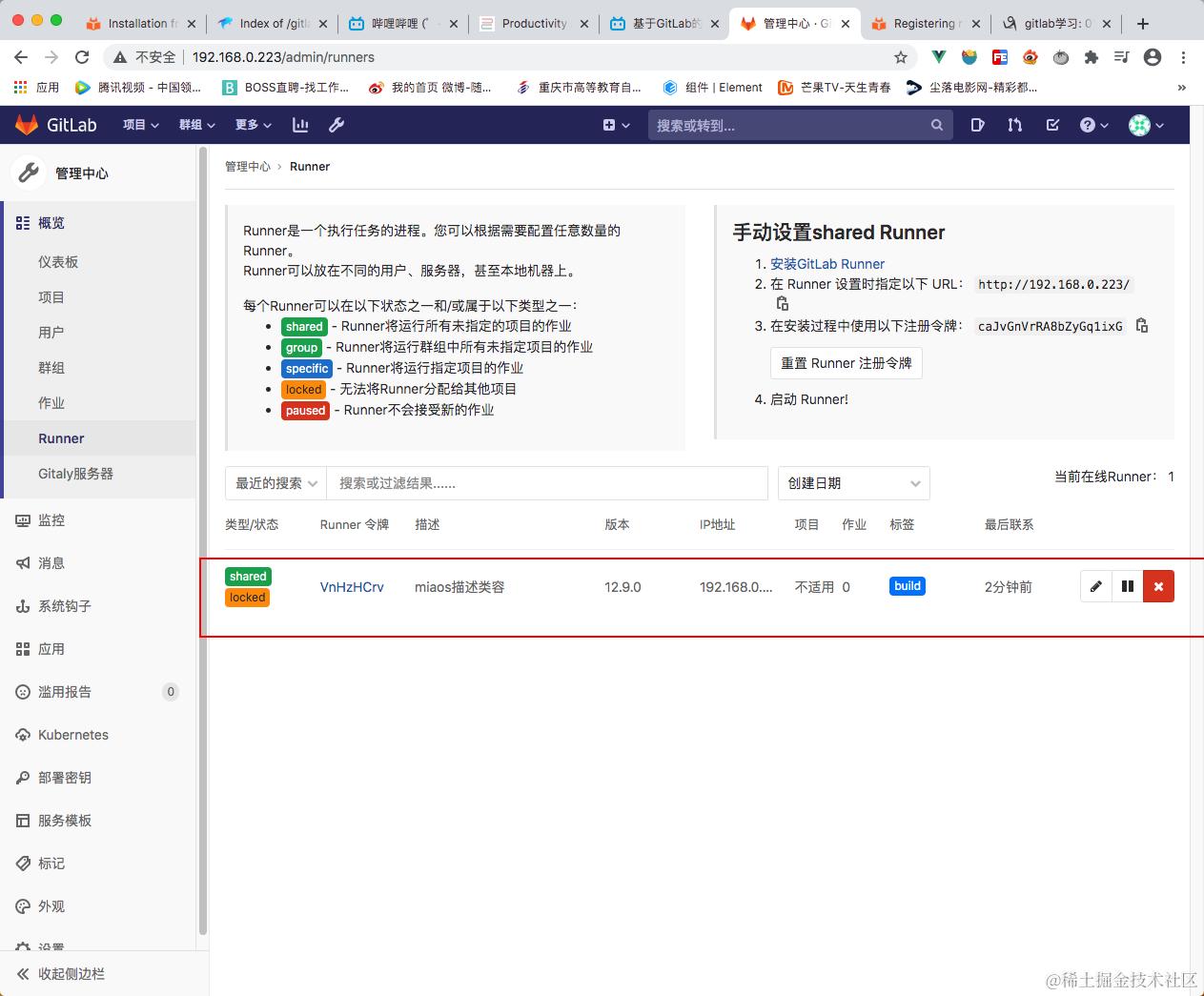Click 重置 Runner 注册令牌 button
This screenshot has width=1204, height=996.
point(846,363)
